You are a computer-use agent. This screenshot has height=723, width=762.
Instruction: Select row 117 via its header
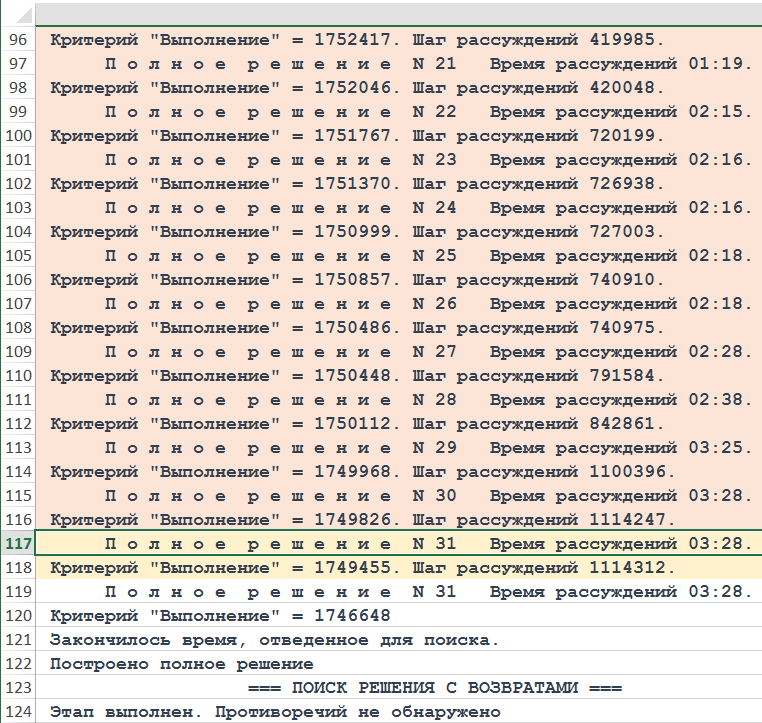[x=17, y=544]
